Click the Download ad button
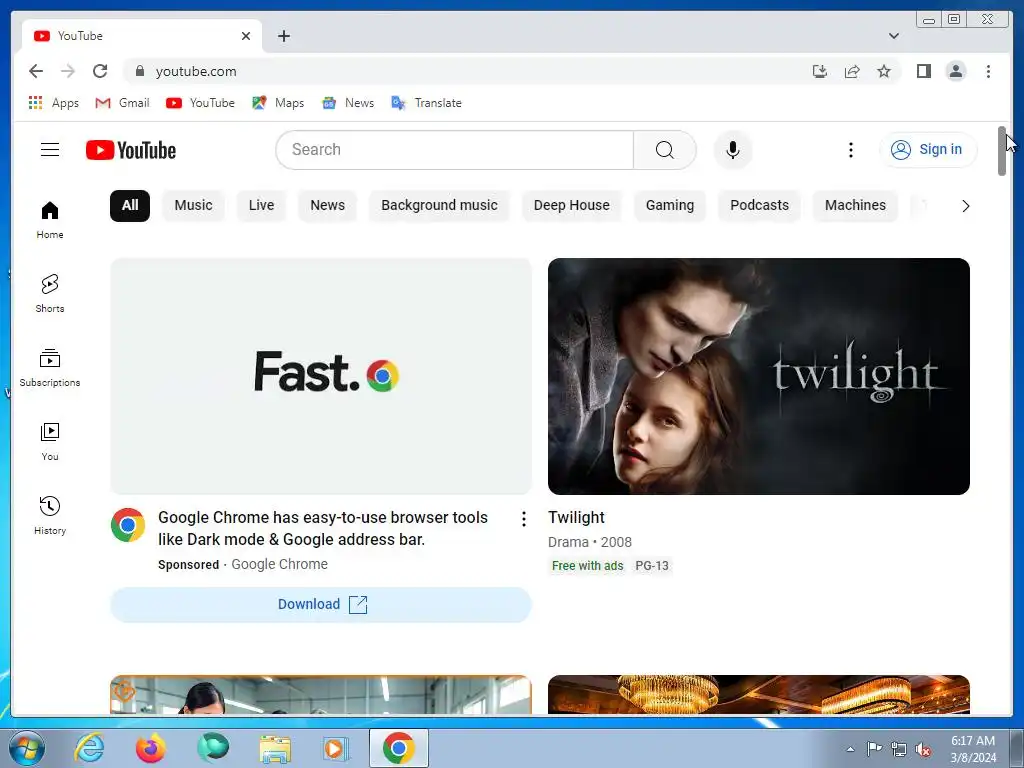 click(x=321, y=605)
